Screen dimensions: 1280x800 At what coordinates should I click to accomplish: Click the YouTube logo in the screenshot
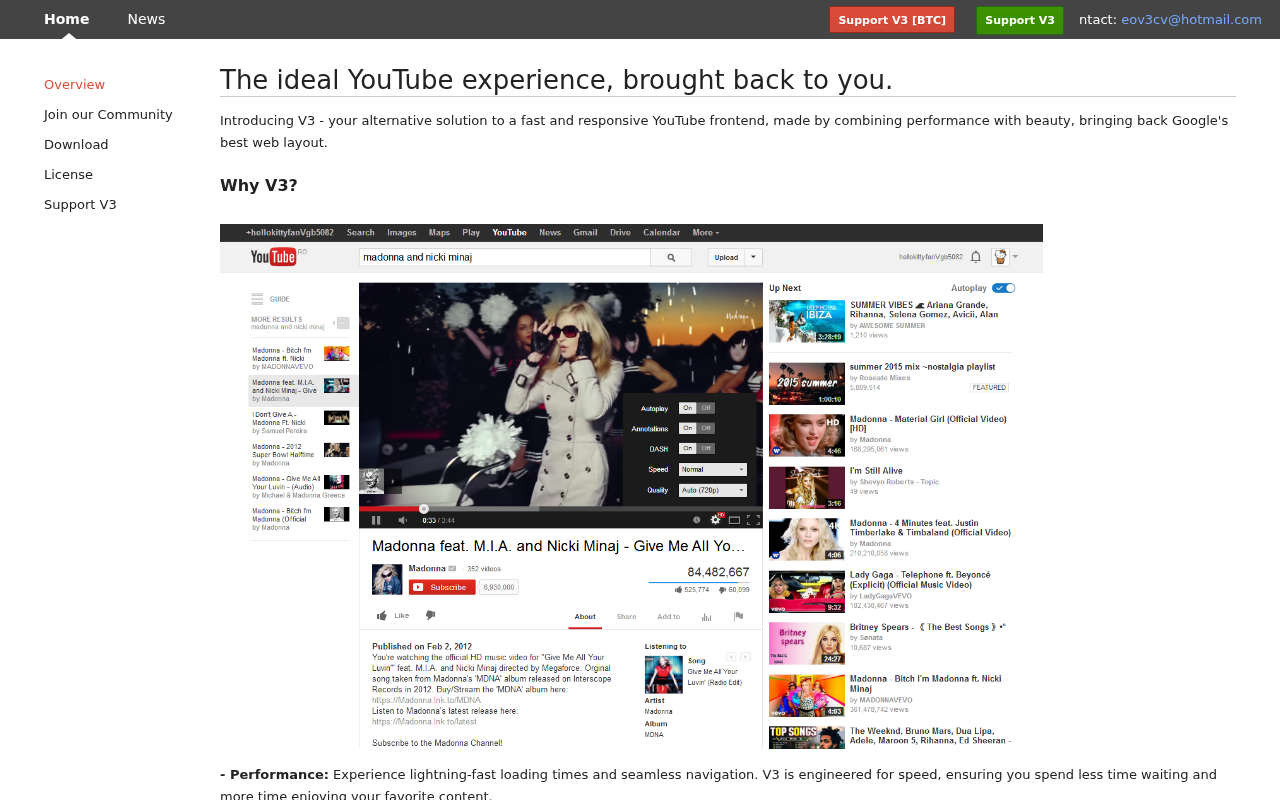[273, 257]
